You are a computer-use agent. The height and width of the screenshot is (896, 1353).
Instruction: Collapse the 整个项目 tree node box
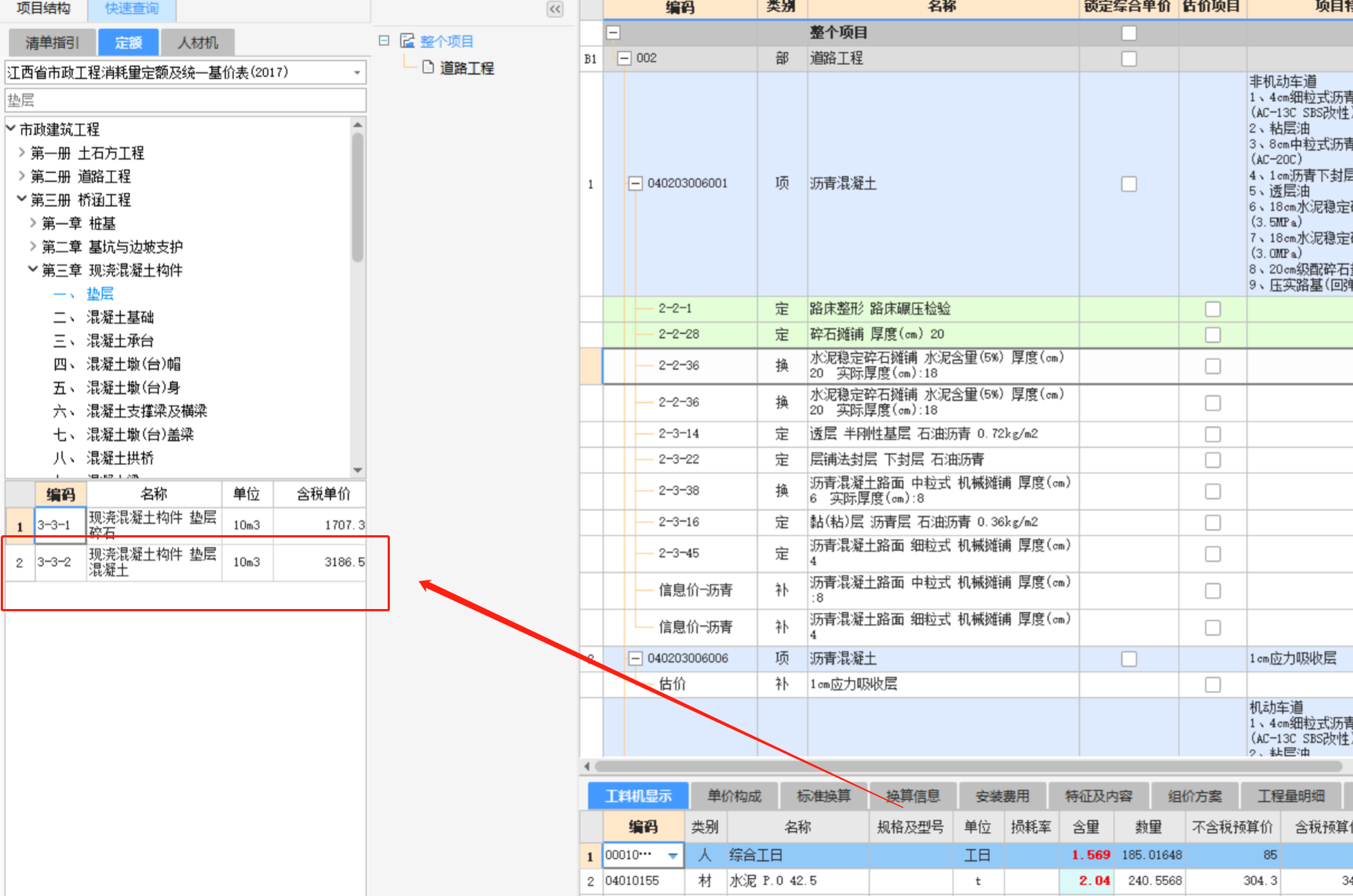pos(384,41)
